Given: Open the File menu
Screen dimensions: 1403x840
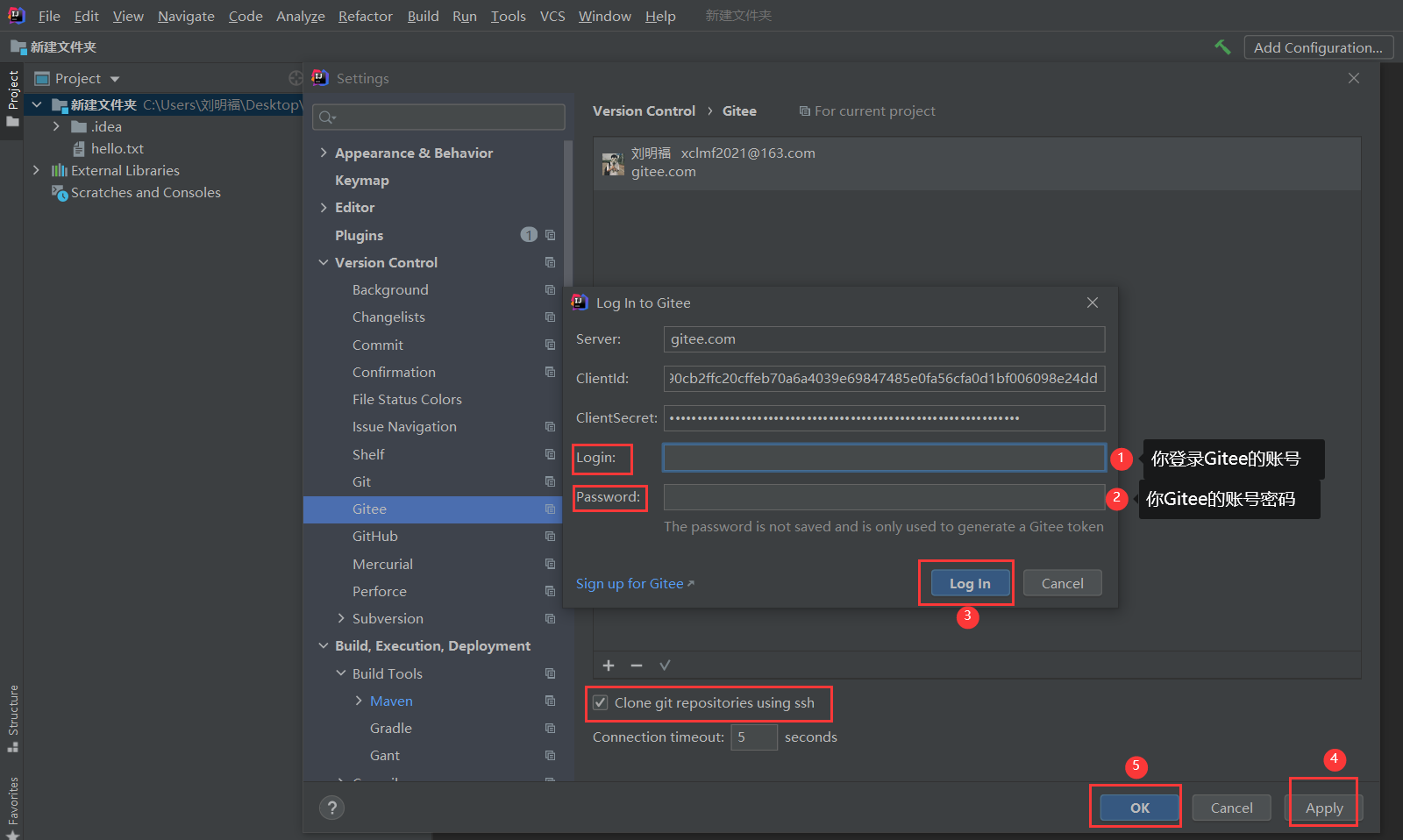Looking at the screenshot, I should [49, 16].
